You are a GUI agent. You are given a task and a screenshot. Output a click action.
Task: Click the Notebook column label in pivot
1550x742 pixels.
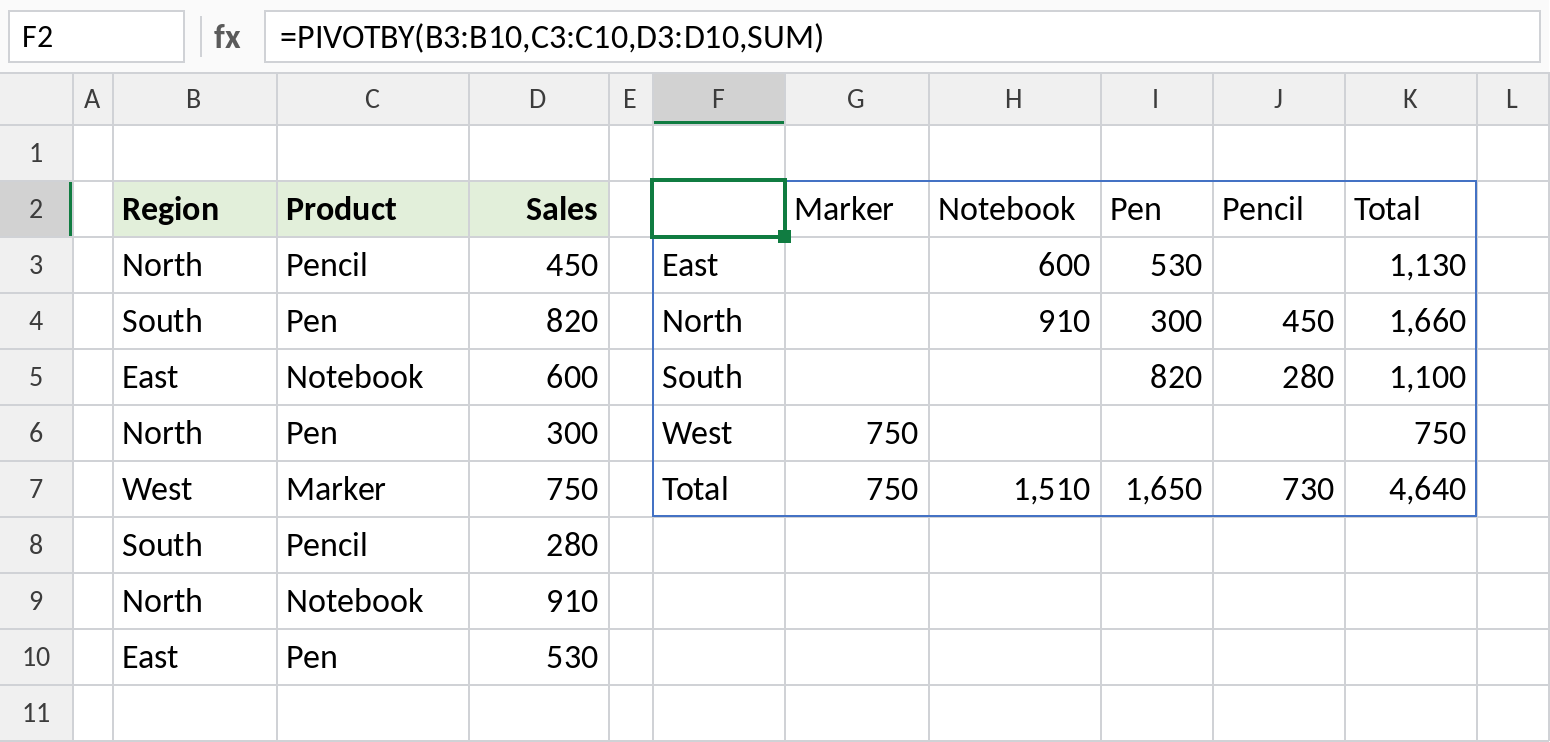click(1015, 209)
